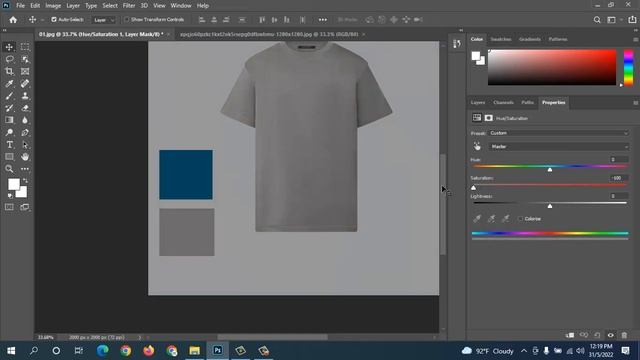This screenshot has width=640, height=360.
Task: Select the Spot Healing Brush tool
Action: tap(25, 84)
